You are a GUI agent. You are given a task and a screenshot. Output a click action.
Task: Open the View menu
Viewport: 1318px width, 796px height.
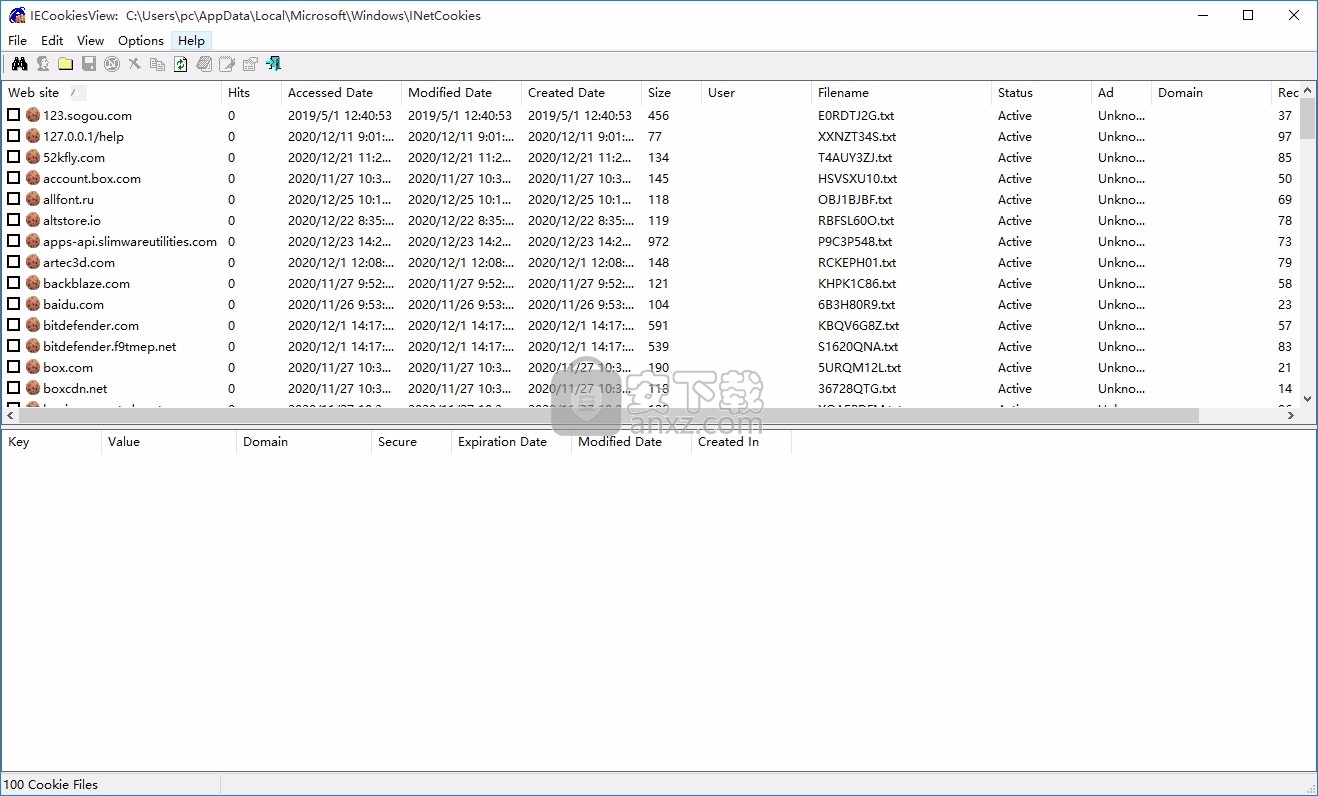click(91, 40)
